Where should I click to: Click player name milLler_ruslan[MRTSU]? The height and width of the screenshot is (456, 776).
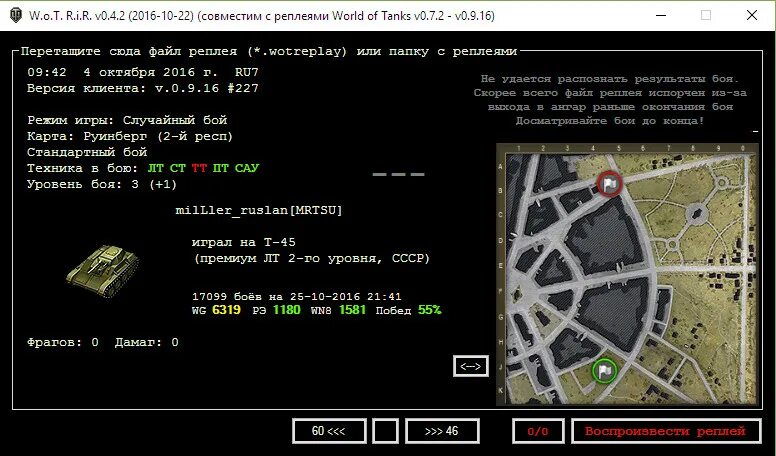(x=259, y=210)
